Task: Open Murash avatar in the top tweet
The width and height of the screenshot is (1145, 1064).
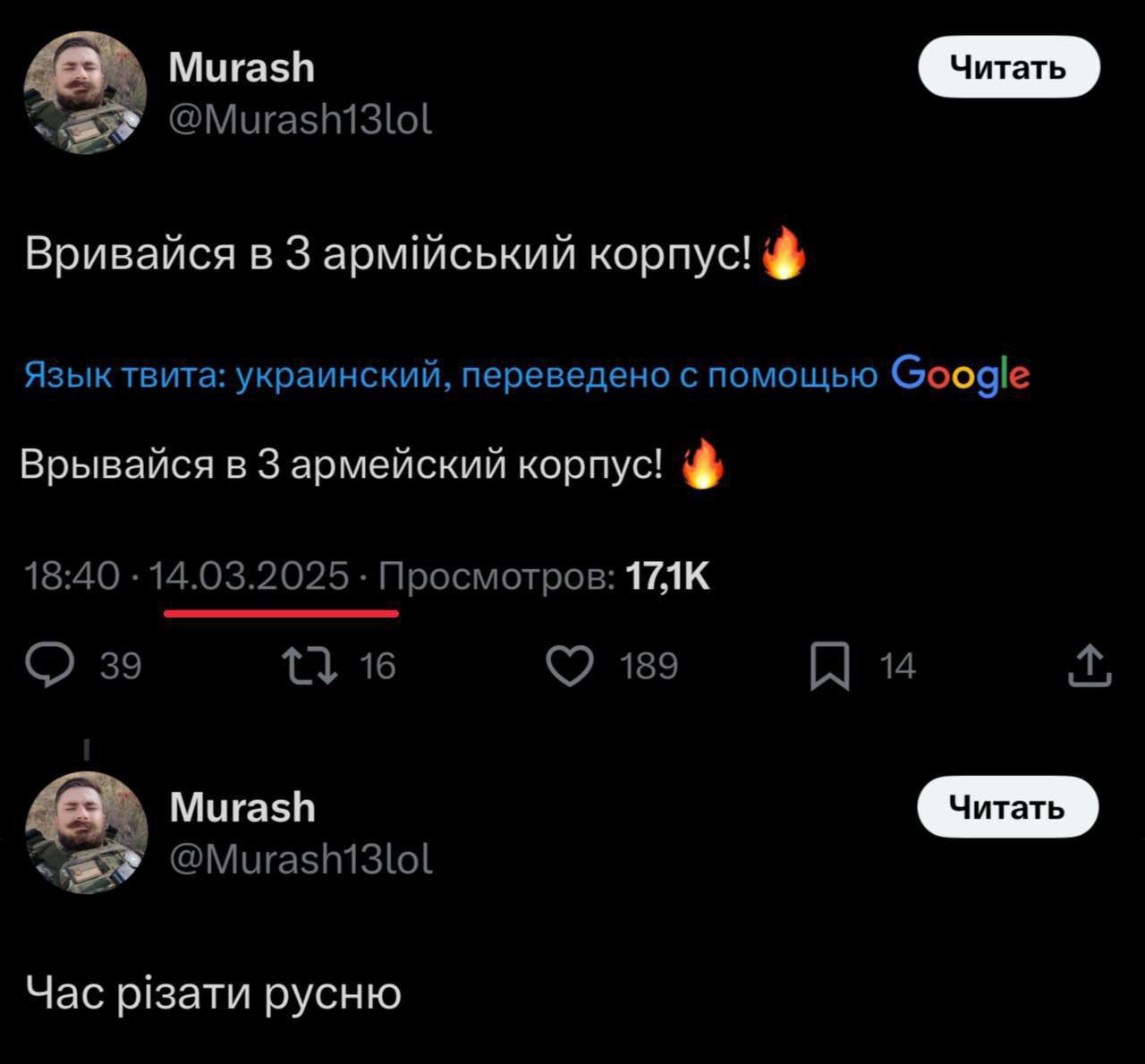Action: pyautogui.click(x=85, y=92)
